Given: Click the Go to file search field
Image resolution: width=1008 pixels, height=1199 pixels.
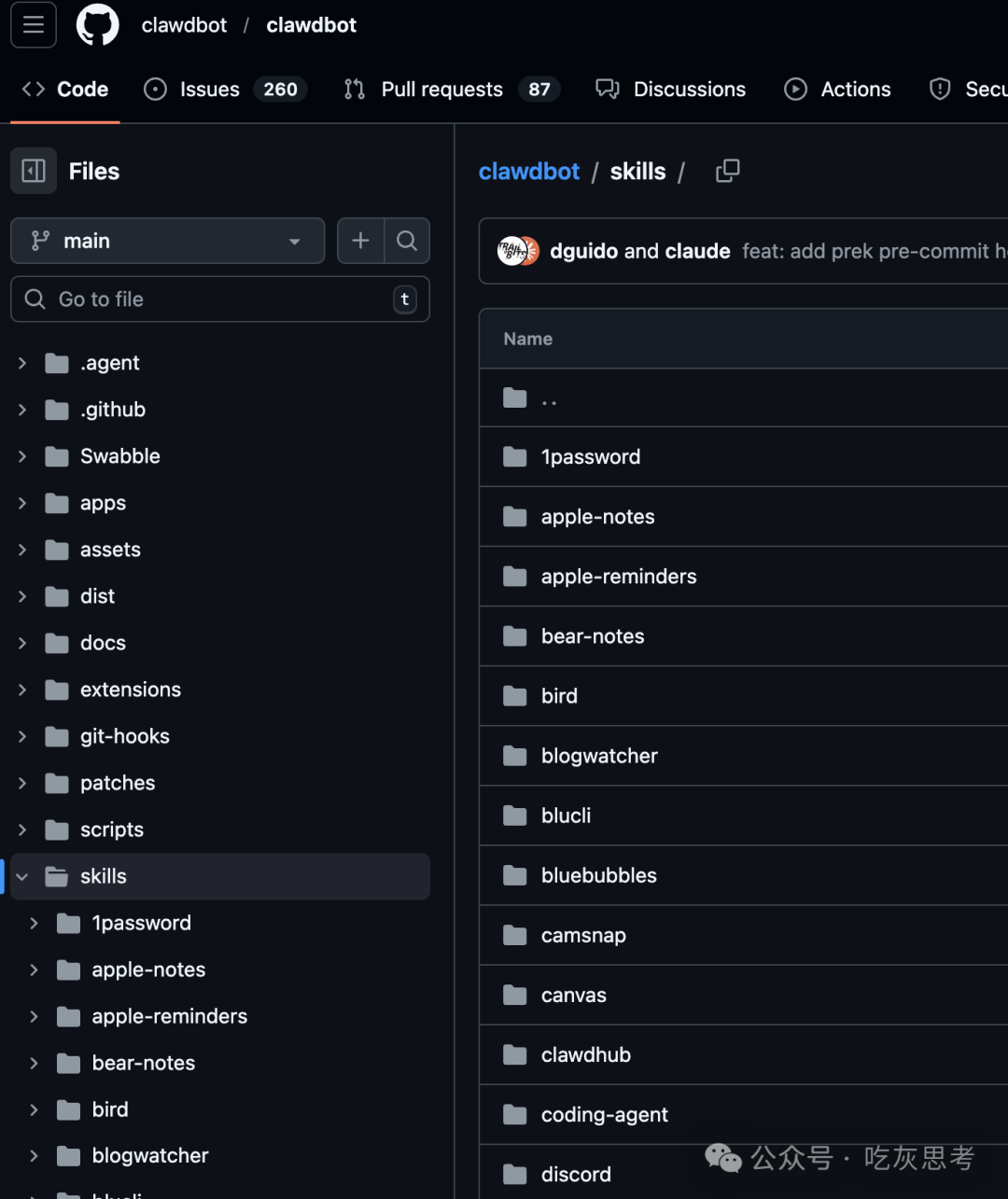Looking at the screenshot, I should tap(219, 300).
